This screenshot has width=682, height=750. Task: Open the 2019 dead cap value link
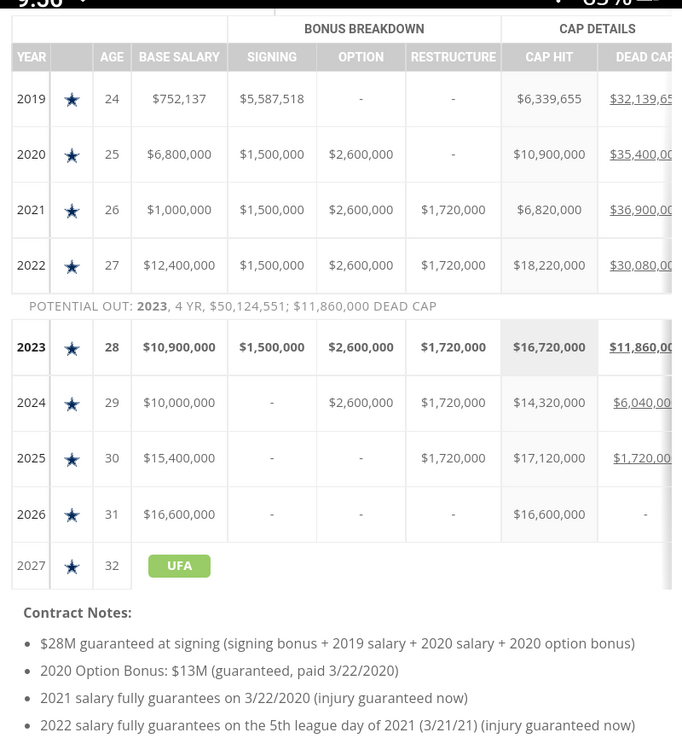pyautogui.click(x=640, y=99)
